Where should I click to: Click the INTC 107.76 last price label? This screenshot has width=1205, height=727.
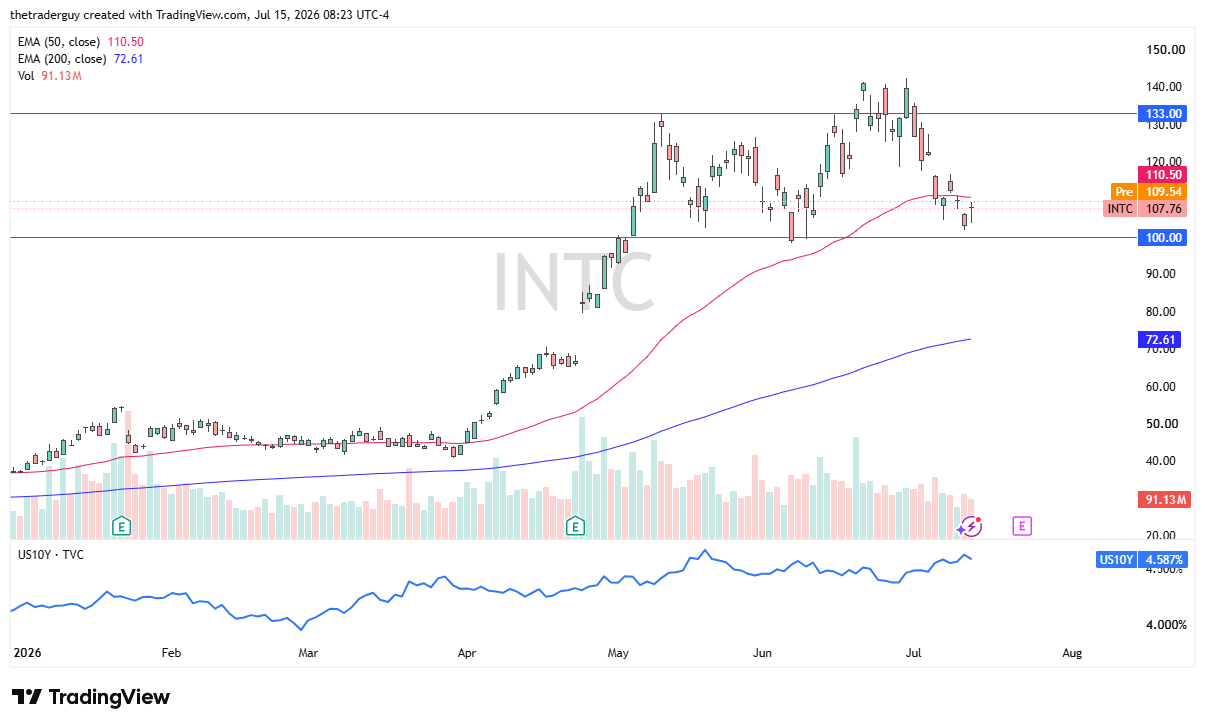coord(1146,209)
